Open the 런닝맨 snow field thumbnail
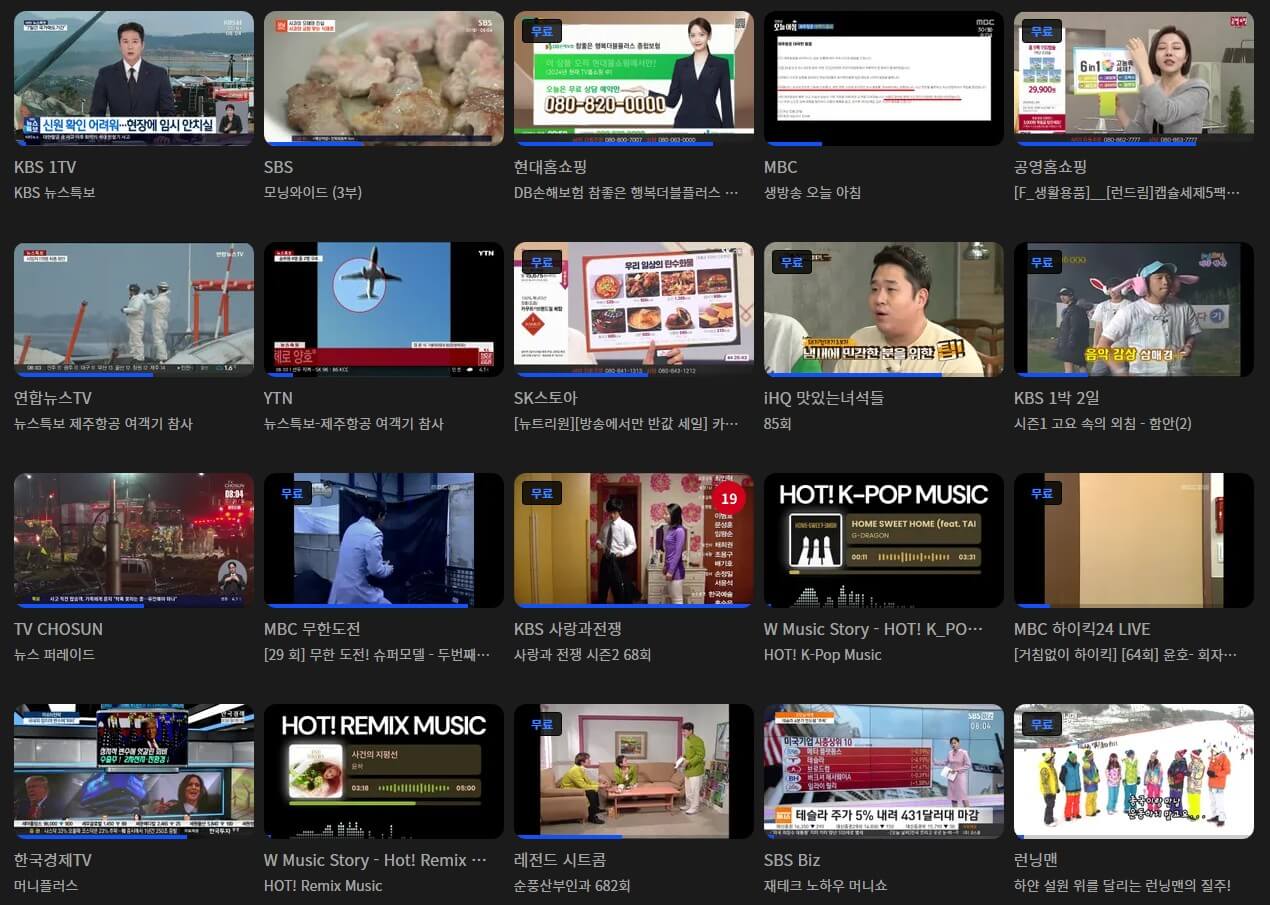Screen dimensions: 1270x905 point(1134,771)
